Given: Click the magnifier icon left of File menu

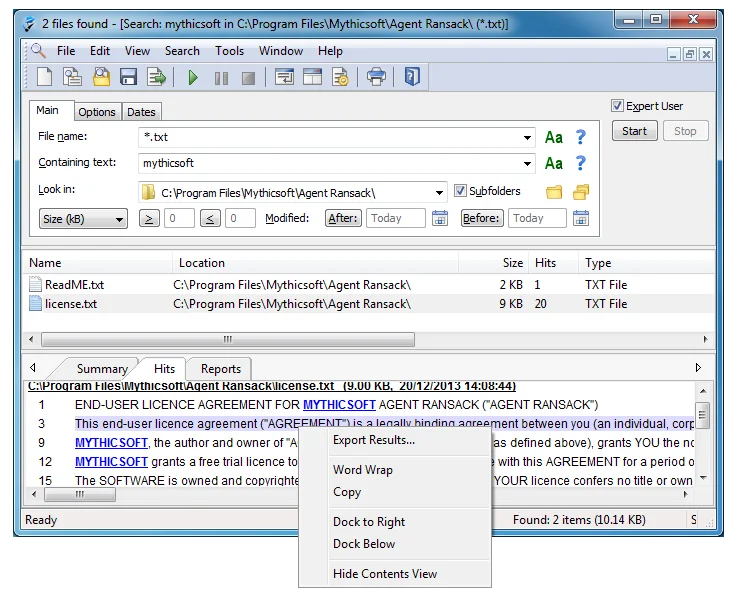Looking at the screenshot, I should 38,50.
